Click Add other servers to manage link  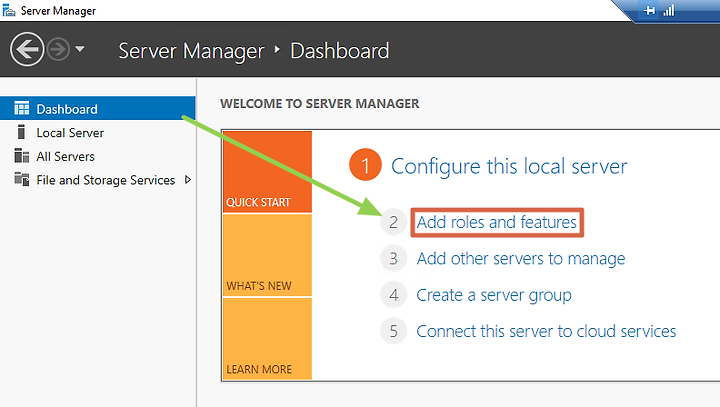click(521, 259)
